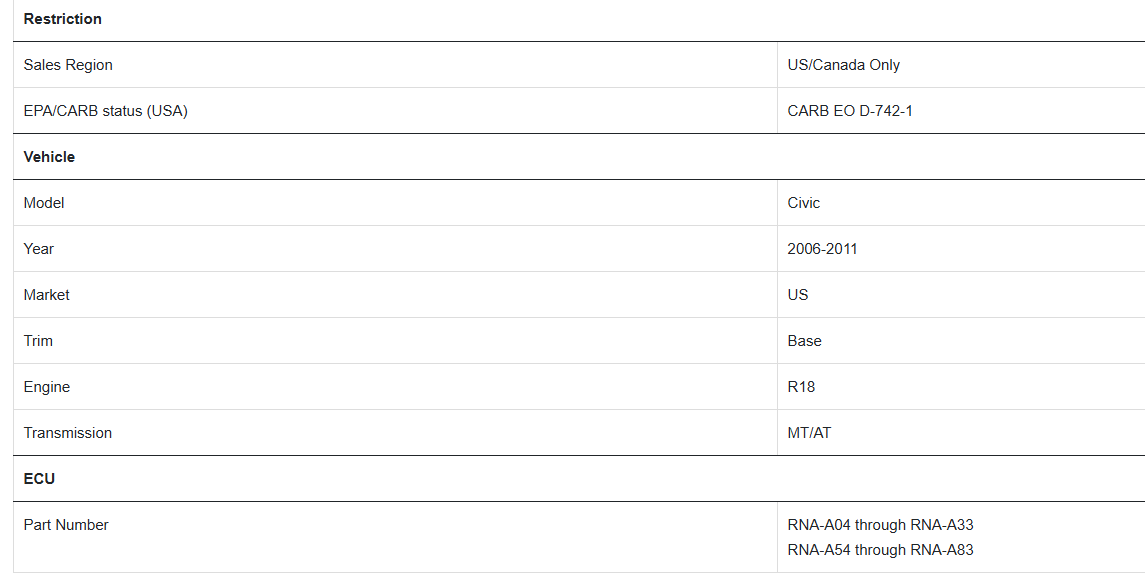Viewport: 1145px width, 577px height.
Task: Click the ECU section header
Action: click(x=39, y=479)
